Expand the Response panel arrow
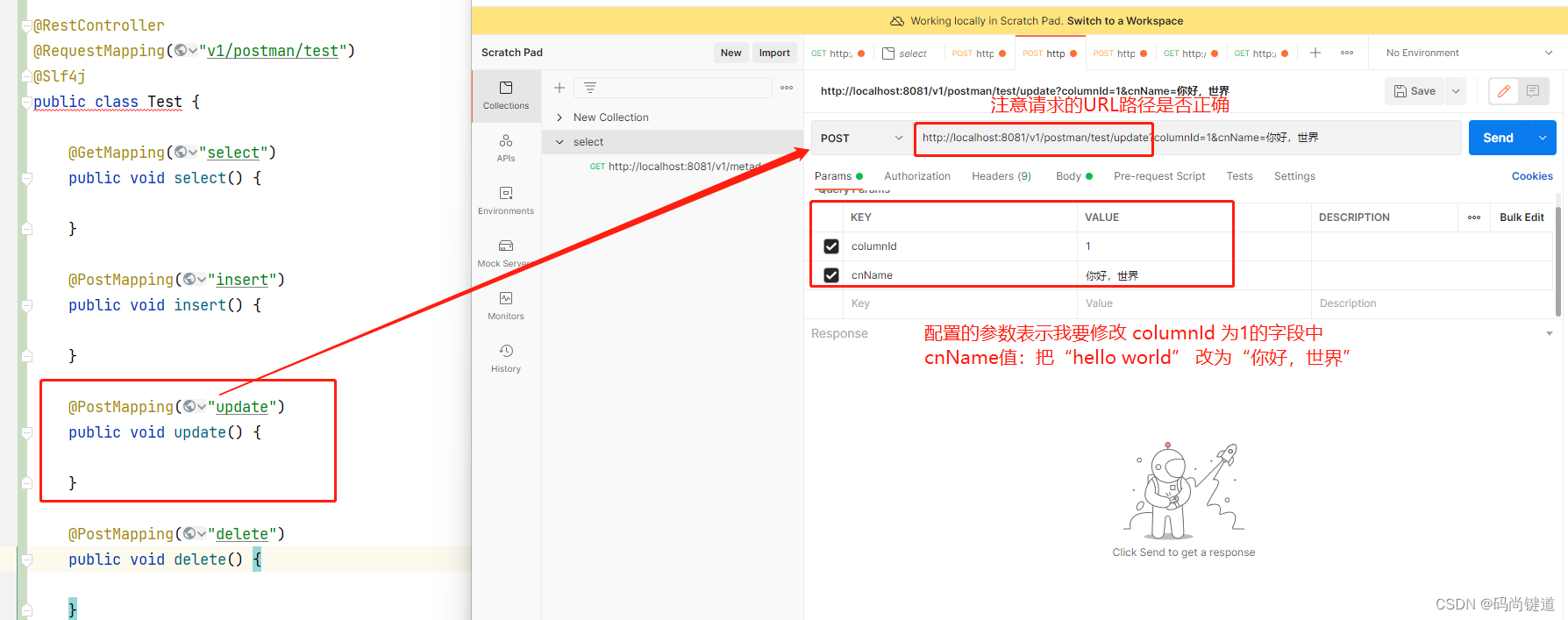 coord(1550,333)
